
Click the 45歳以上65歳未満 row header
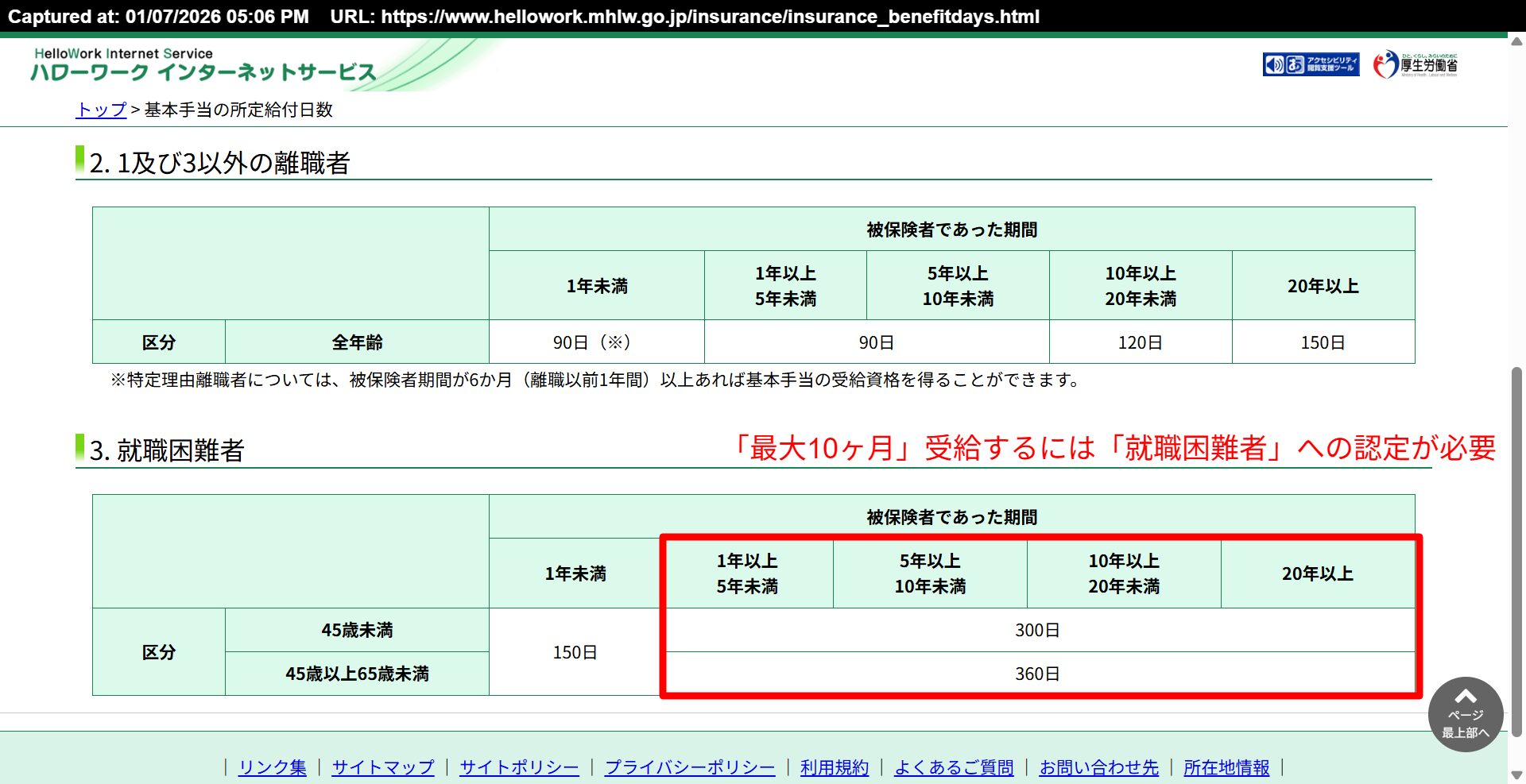(x=357, y=674)
